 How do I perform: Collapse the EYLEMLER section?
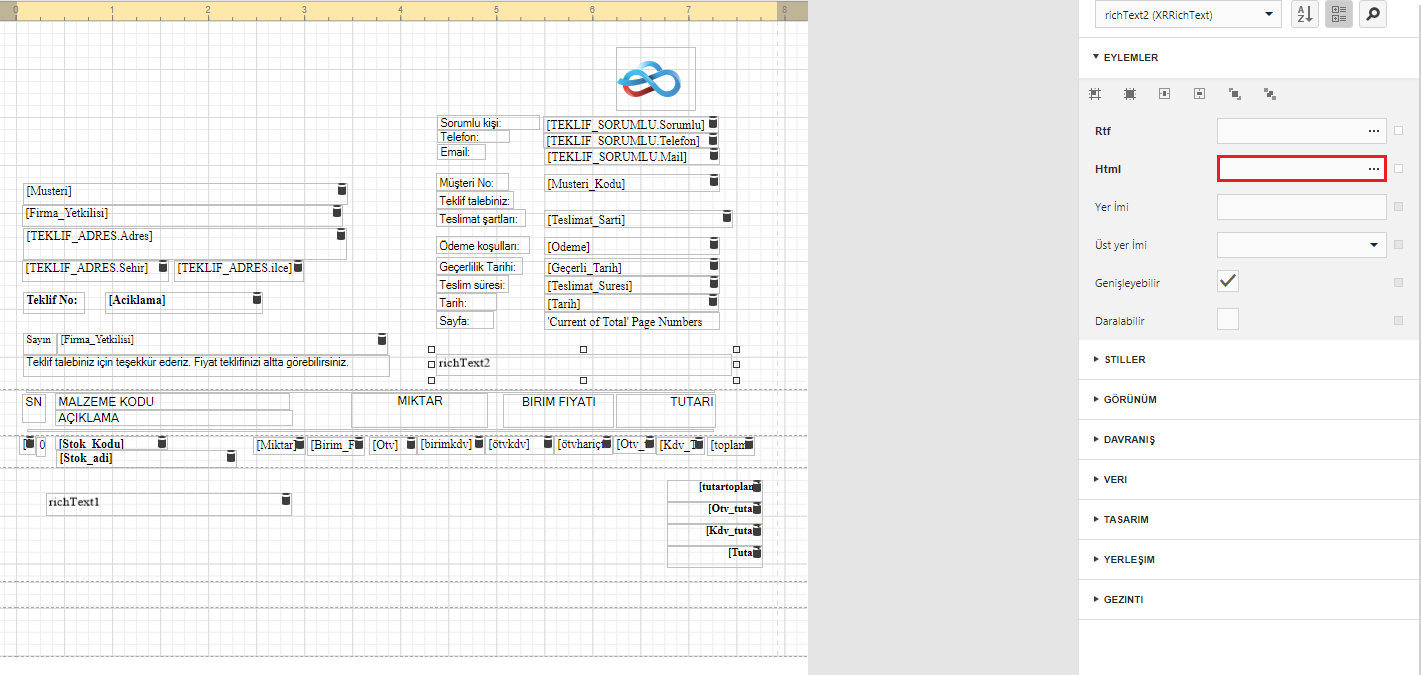pos(1130,57)
